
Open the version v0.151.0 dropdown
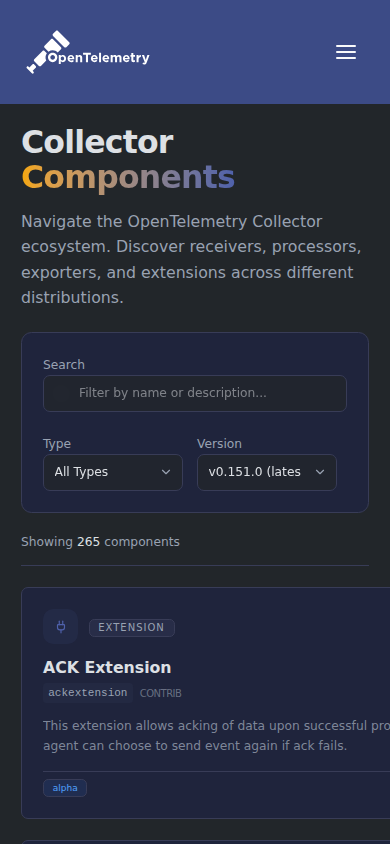point(267,473)
